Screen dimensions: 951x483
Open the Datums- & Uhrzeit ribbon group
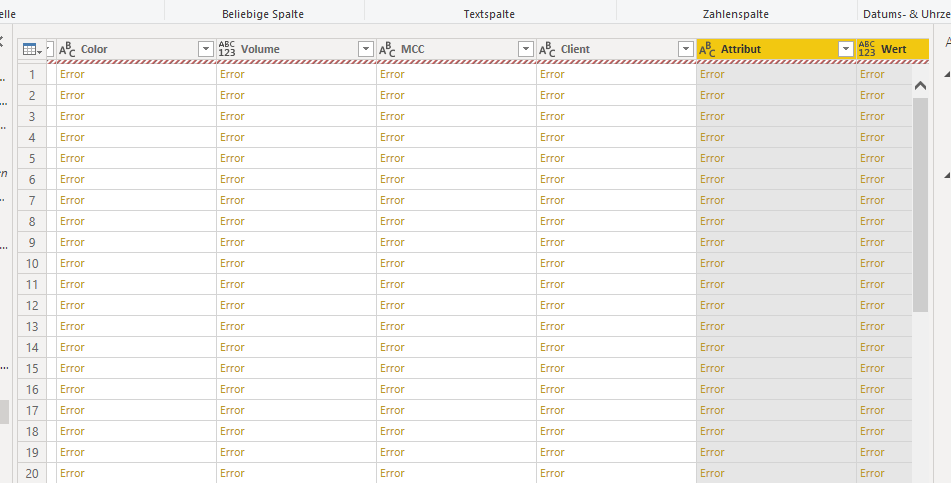tap(907, 14)
